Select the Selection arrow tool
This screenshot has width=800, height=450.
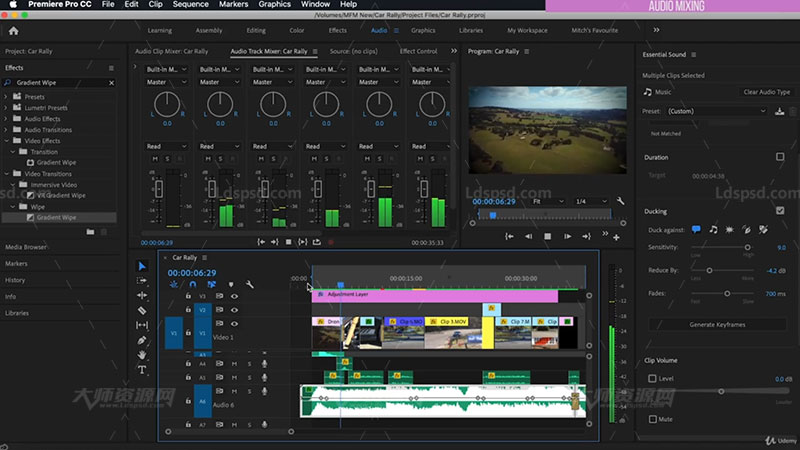[x=142, y=266]
